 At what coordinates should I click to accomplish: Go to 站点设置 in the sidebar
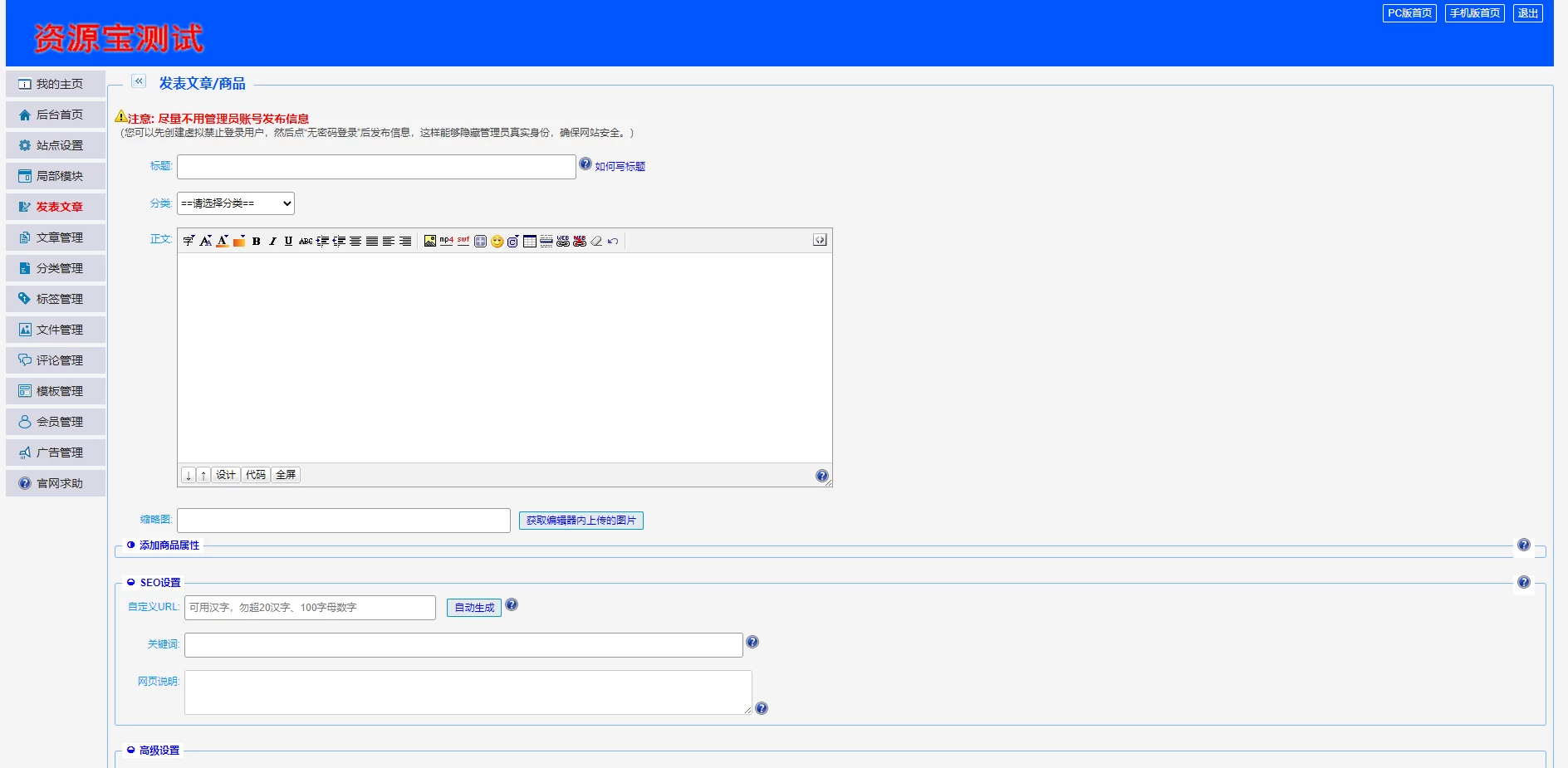click(59, 145)
